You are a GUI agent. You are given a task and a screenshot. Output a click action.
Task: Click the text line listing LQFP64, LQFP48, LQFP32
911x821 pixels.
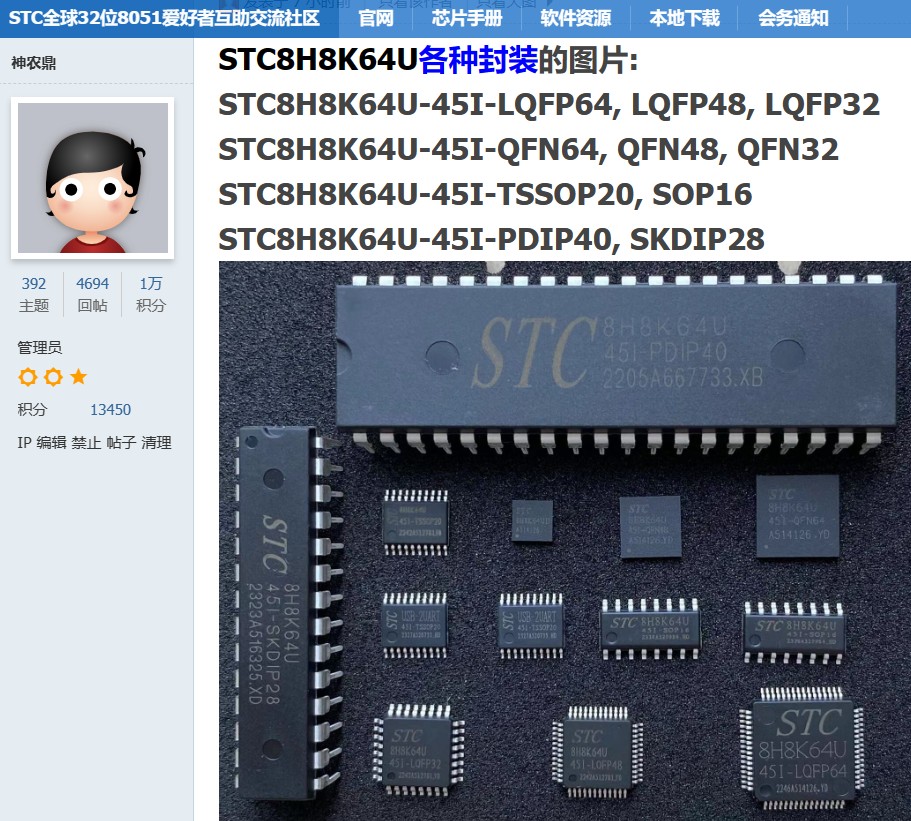(549, 105)
